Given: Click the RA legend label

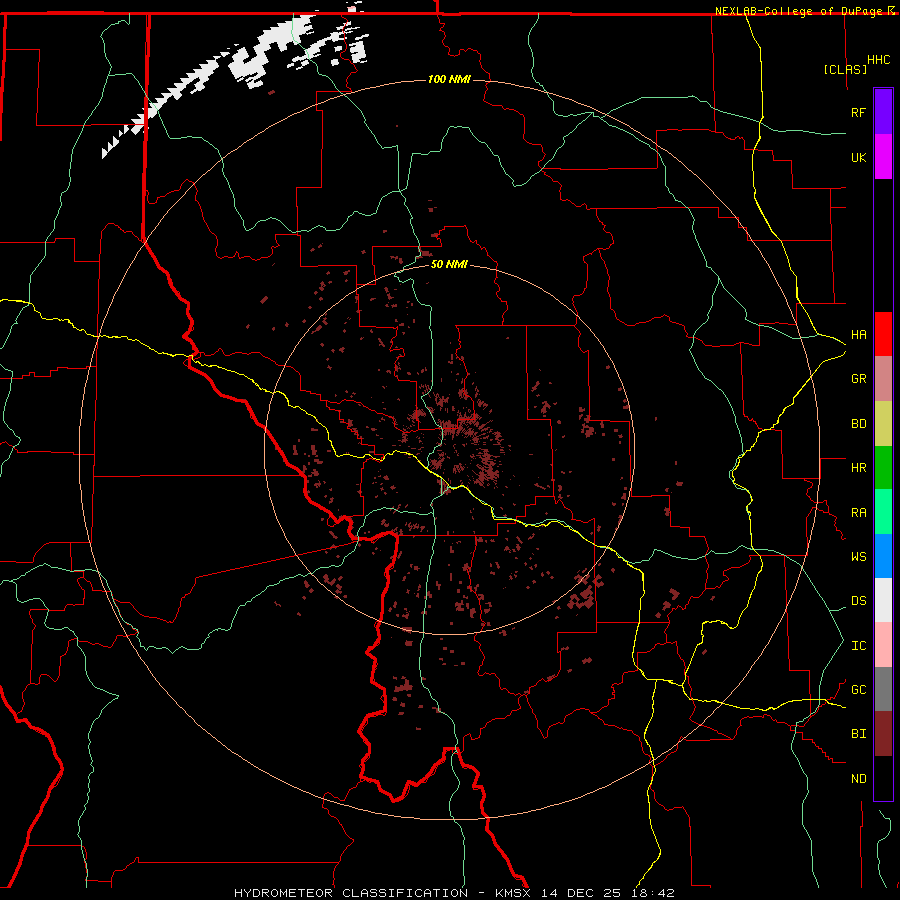Looking at the screenshot, I should click(858, 512).
